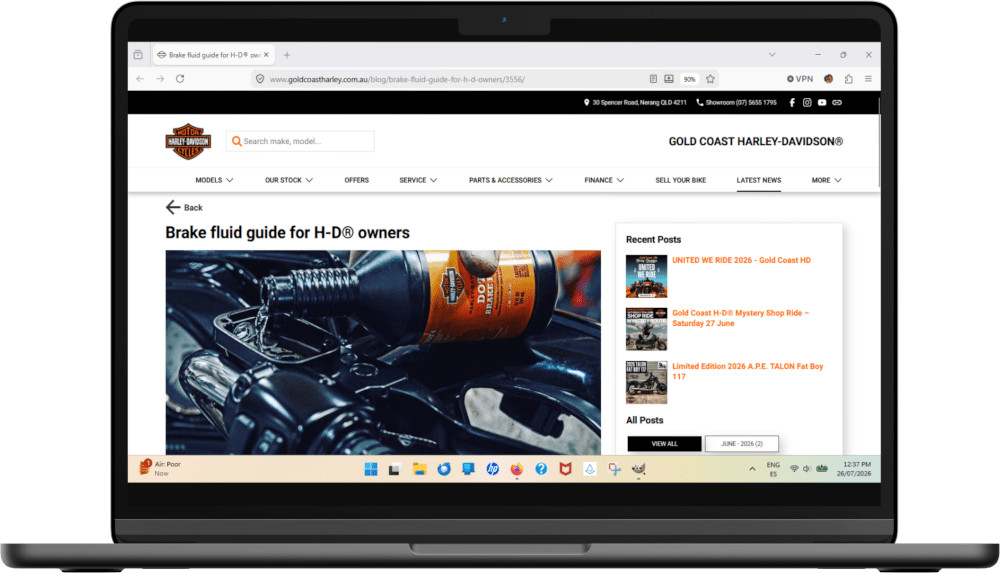
Task: Open SELL YOUR BIKE page
Action: (680, 181)
